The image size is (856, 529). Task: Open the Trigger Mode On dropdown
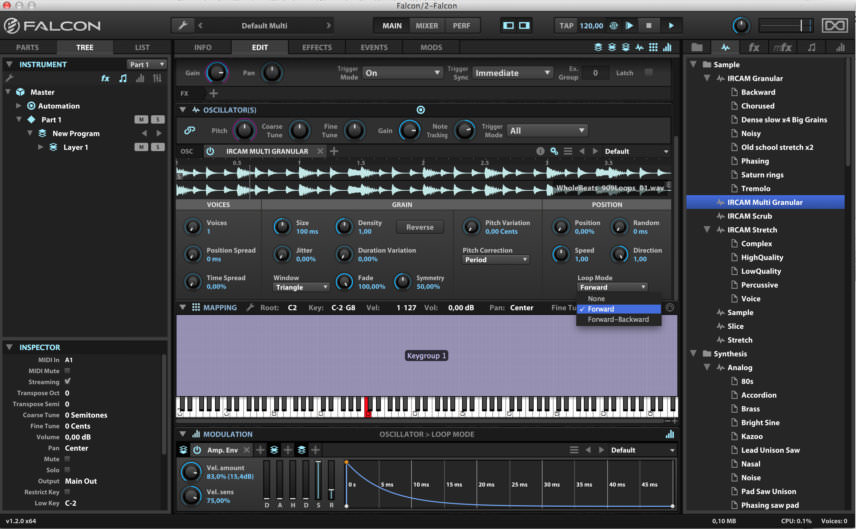(x=402, y=73)
